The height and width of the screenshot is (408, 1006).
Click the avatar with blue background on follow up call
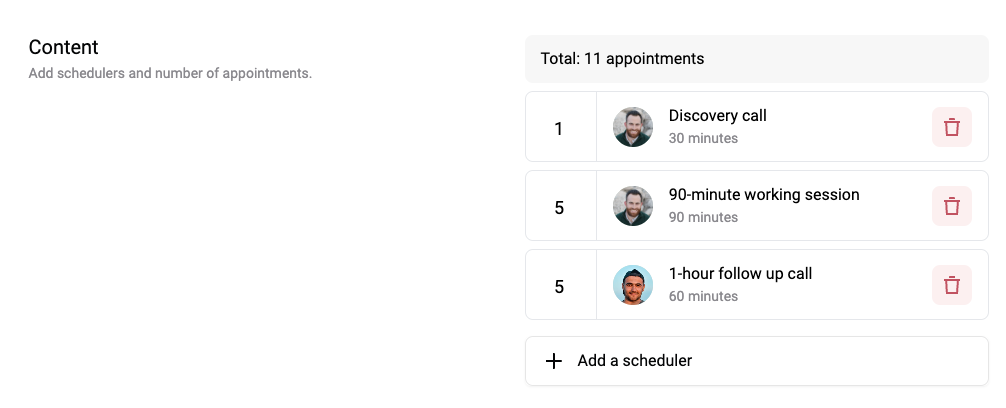click(633, 285)
